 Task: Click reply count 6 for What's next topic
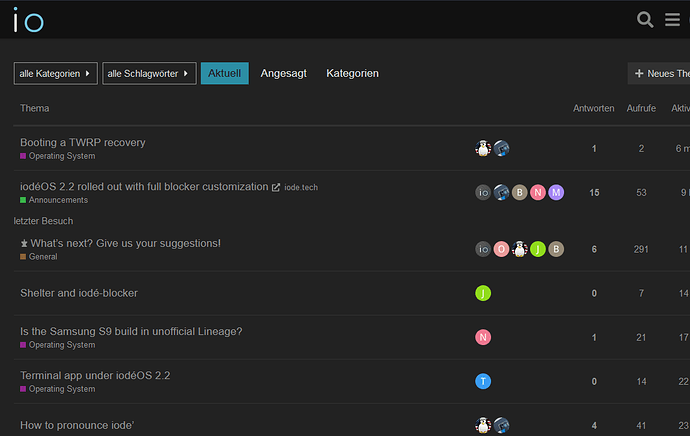(x=594, y=249)
